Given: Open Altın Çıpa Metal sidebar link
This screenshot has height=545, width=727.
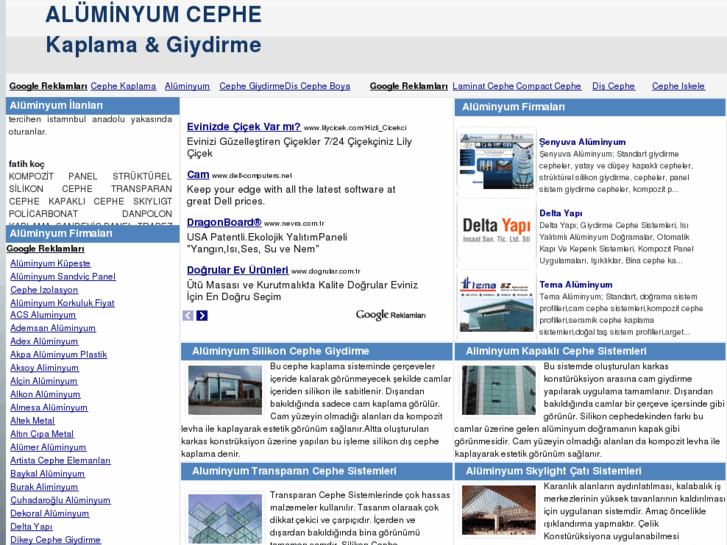Looking at the screenshot, I should pos(42,434).
